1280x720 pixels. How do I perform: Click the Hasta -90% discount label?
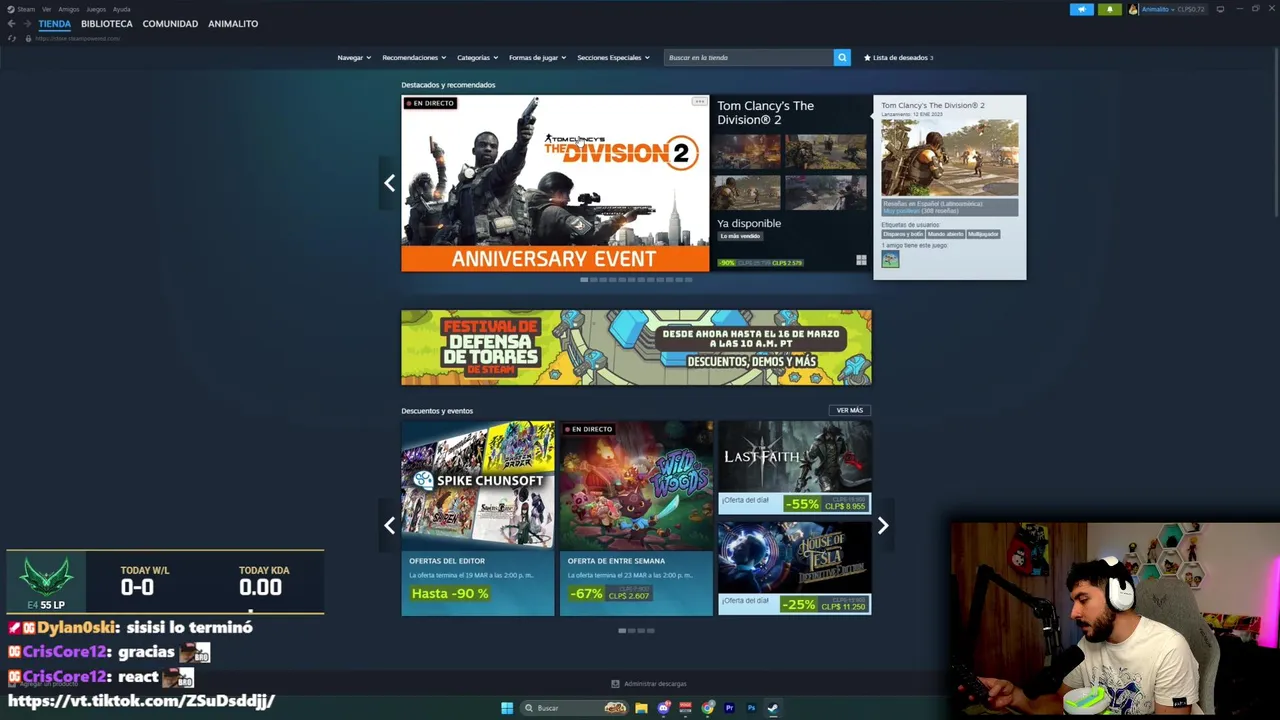(450, 593)
